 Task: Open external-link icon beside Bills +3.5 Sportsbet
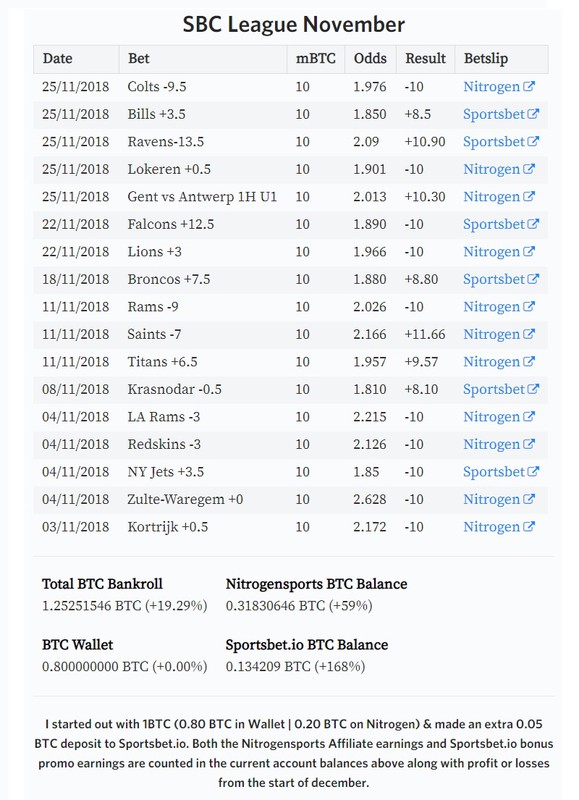click(533, 114)
